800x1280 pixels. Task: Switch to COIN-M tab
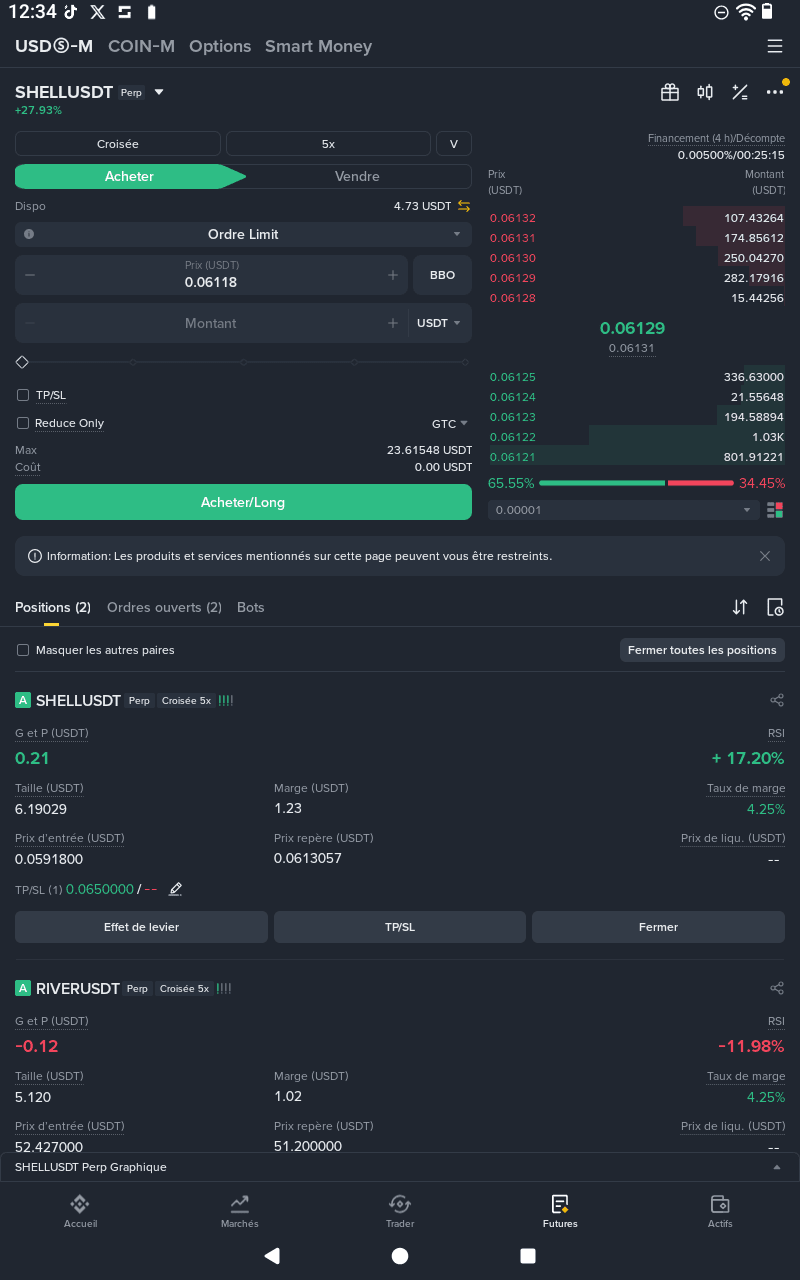(x=141, y=46)
